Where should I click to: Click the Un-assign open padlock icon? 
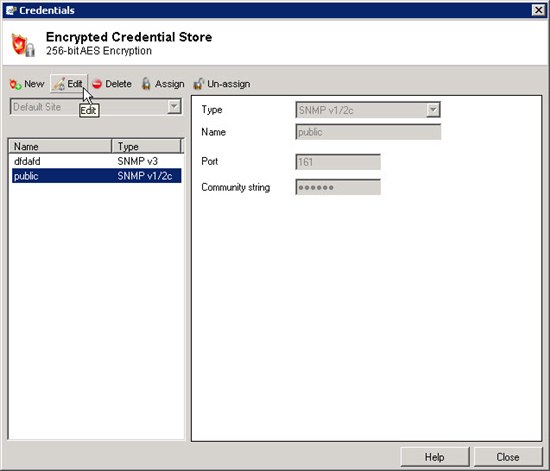tap(198, 84)
